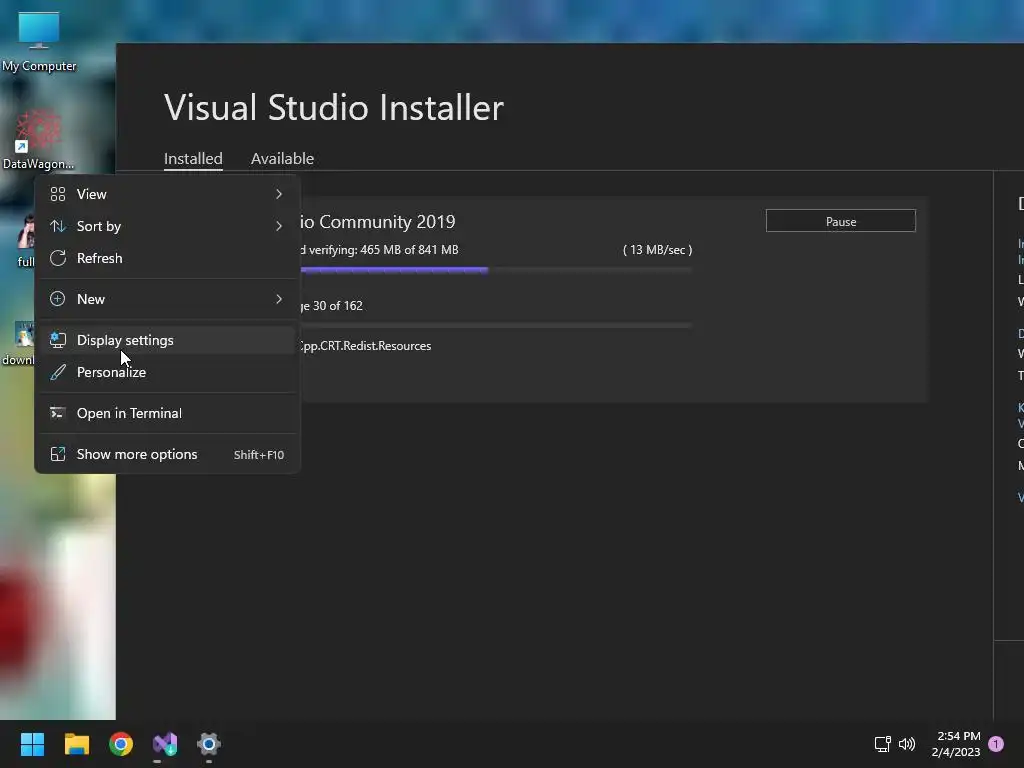The width and height of the screenshot is (1024, 768).
Task: Open the Settings gear in the taskbar
Action: tap(209, 744)
